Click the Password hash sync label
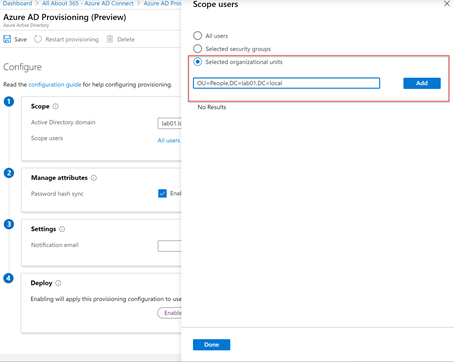This screenshot has height=362, width=454. tap(57, 194)
